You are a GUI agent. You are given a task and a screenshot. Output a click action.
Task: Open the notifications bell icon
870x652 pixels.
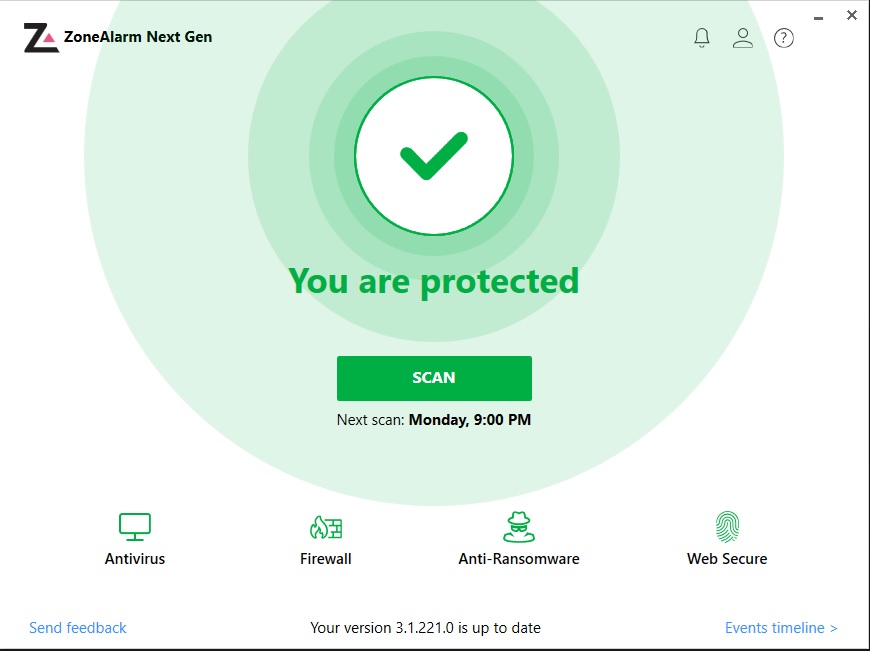click(702, 38)
